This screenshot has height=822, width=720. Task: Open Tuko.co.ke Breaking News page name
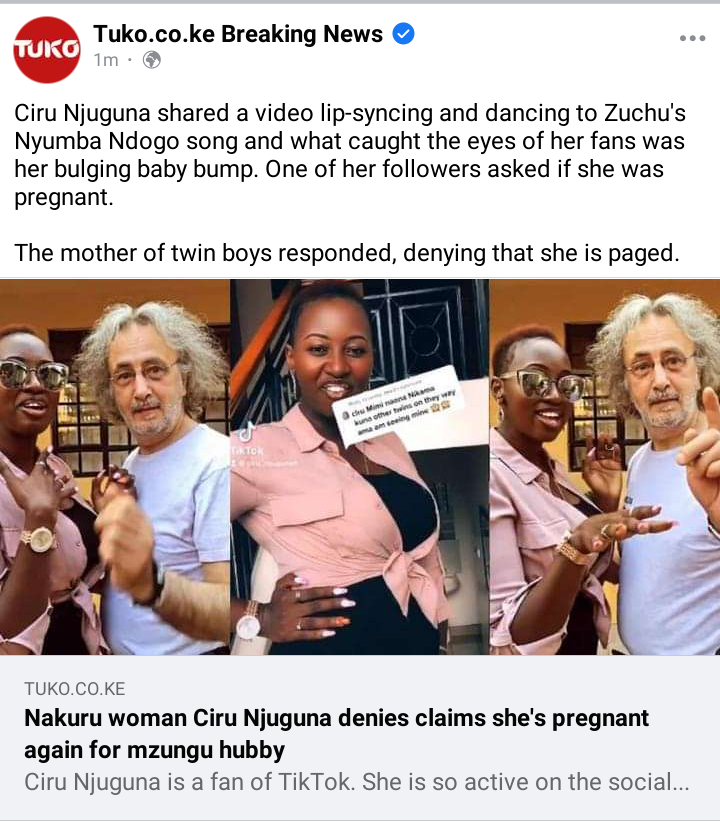tap(238, 34)
